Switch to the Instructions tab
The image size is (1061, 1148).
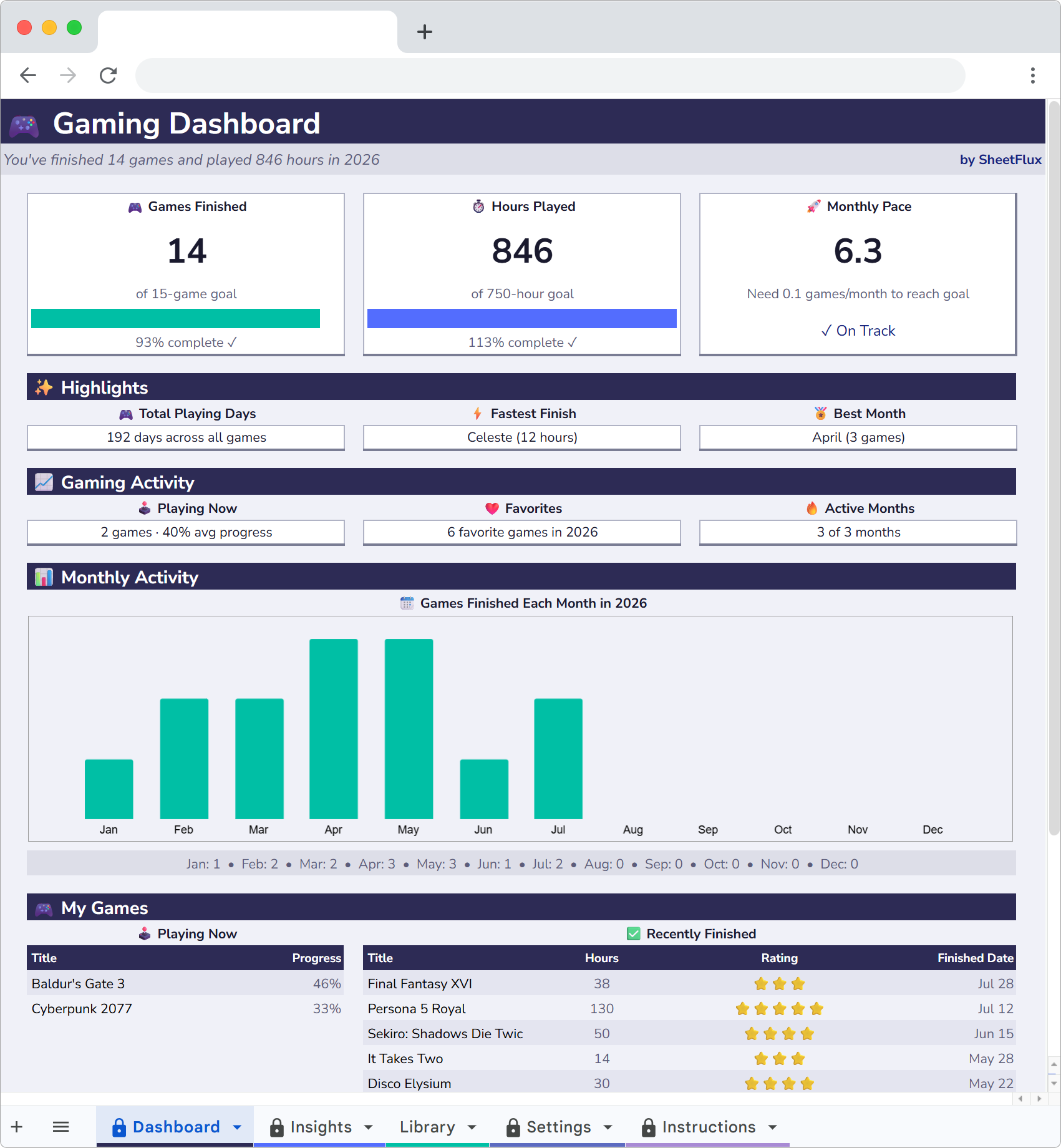pyautogui.click(x=709, y=1127)
